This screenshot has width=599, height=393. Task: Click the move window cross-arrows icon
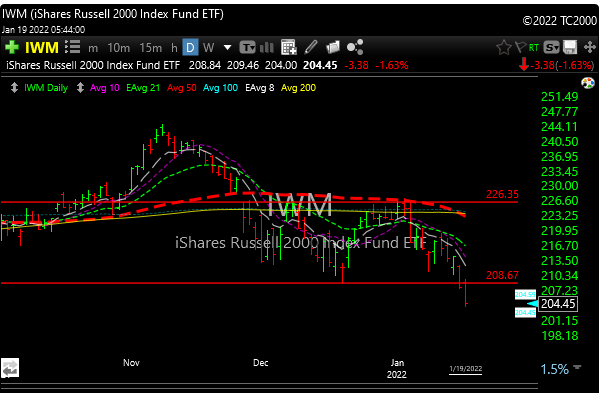[x=590, y=48]
